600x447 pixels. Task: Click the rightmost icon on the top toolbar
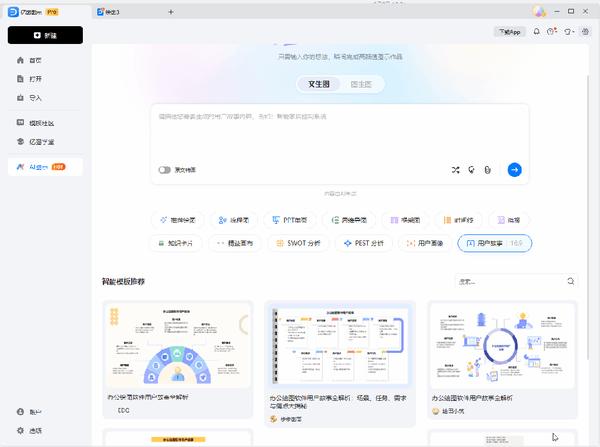585,32
